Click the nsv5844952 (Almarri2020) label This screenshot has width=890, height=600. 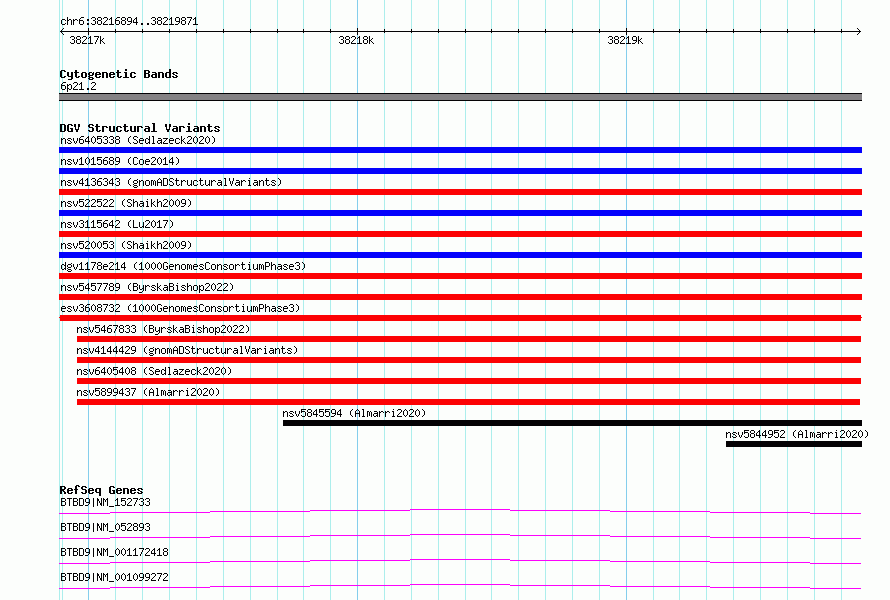point(797,434)
